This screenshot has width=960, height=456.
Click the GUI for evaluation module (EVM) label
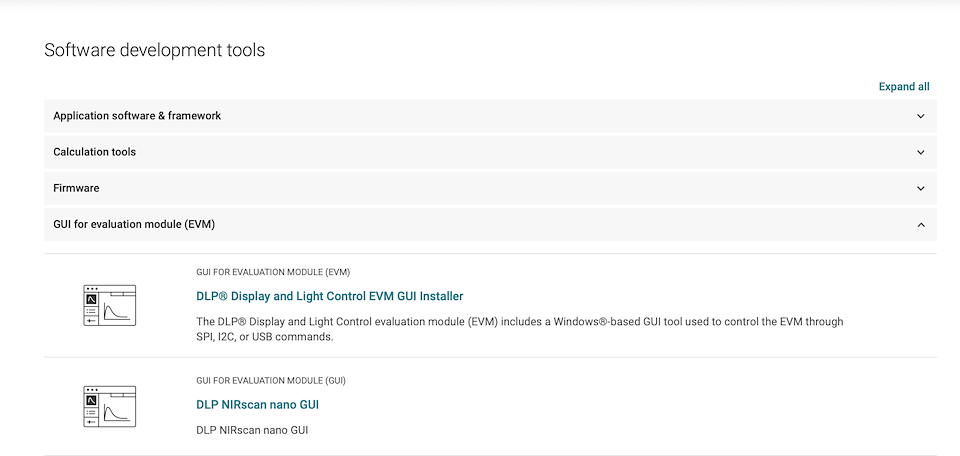pos(134,225)
